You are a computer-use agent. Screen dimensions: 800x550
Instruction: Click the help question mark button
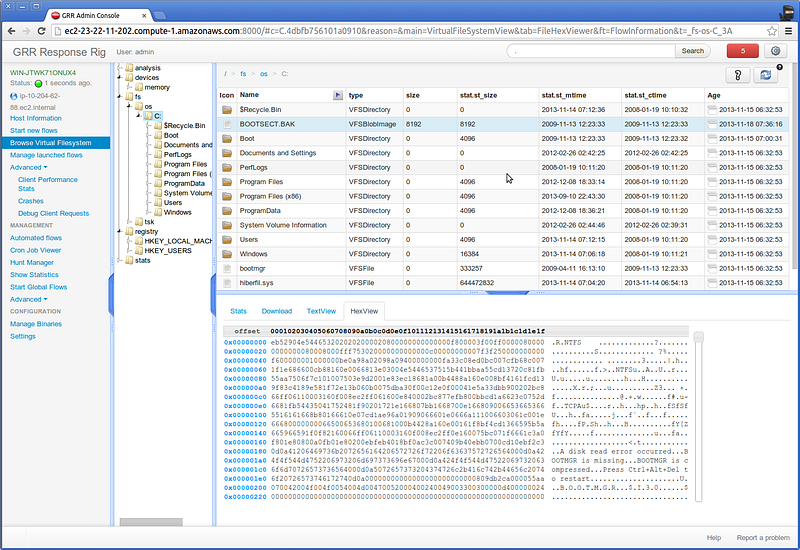pos(738,75)
